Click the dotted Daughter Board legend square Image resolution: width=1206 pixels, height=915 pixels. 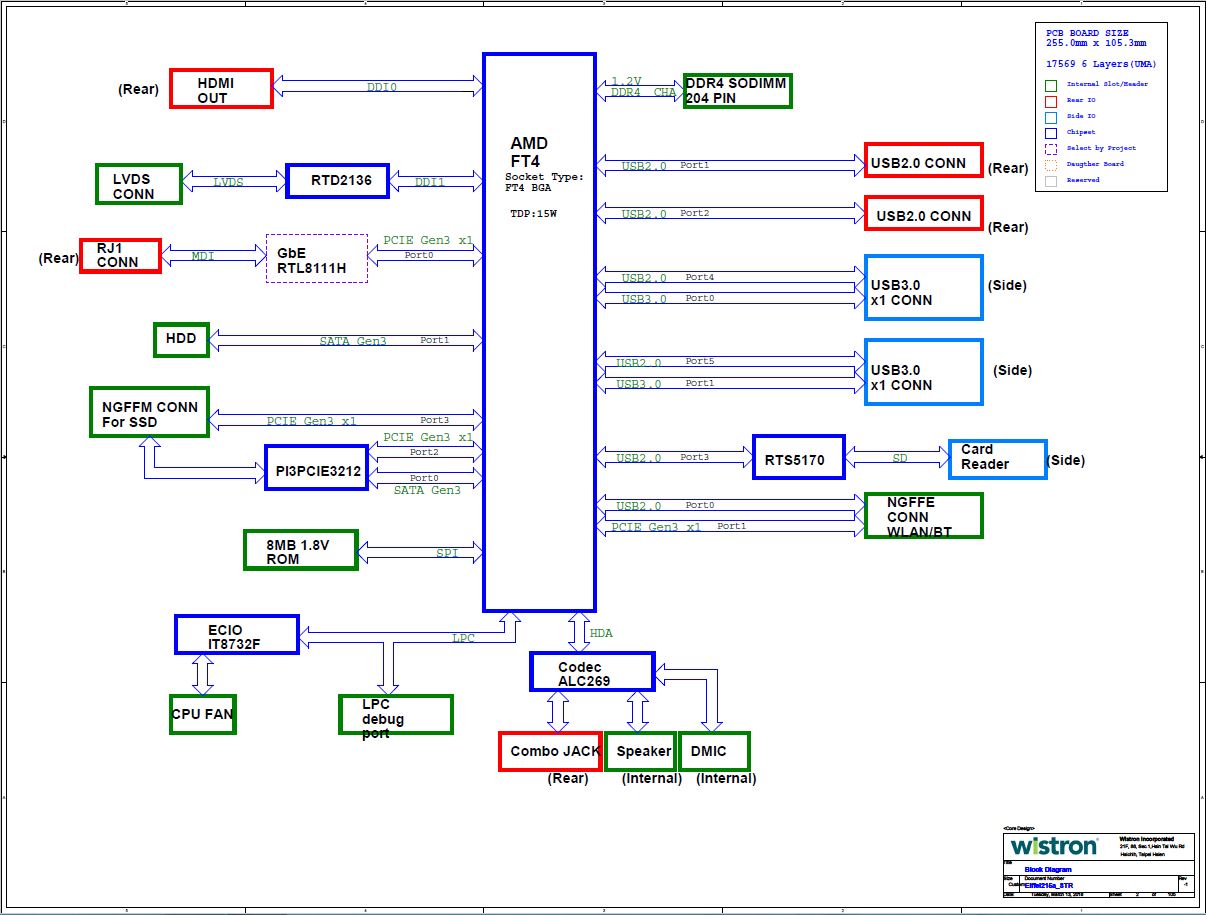click(1050, 165)
